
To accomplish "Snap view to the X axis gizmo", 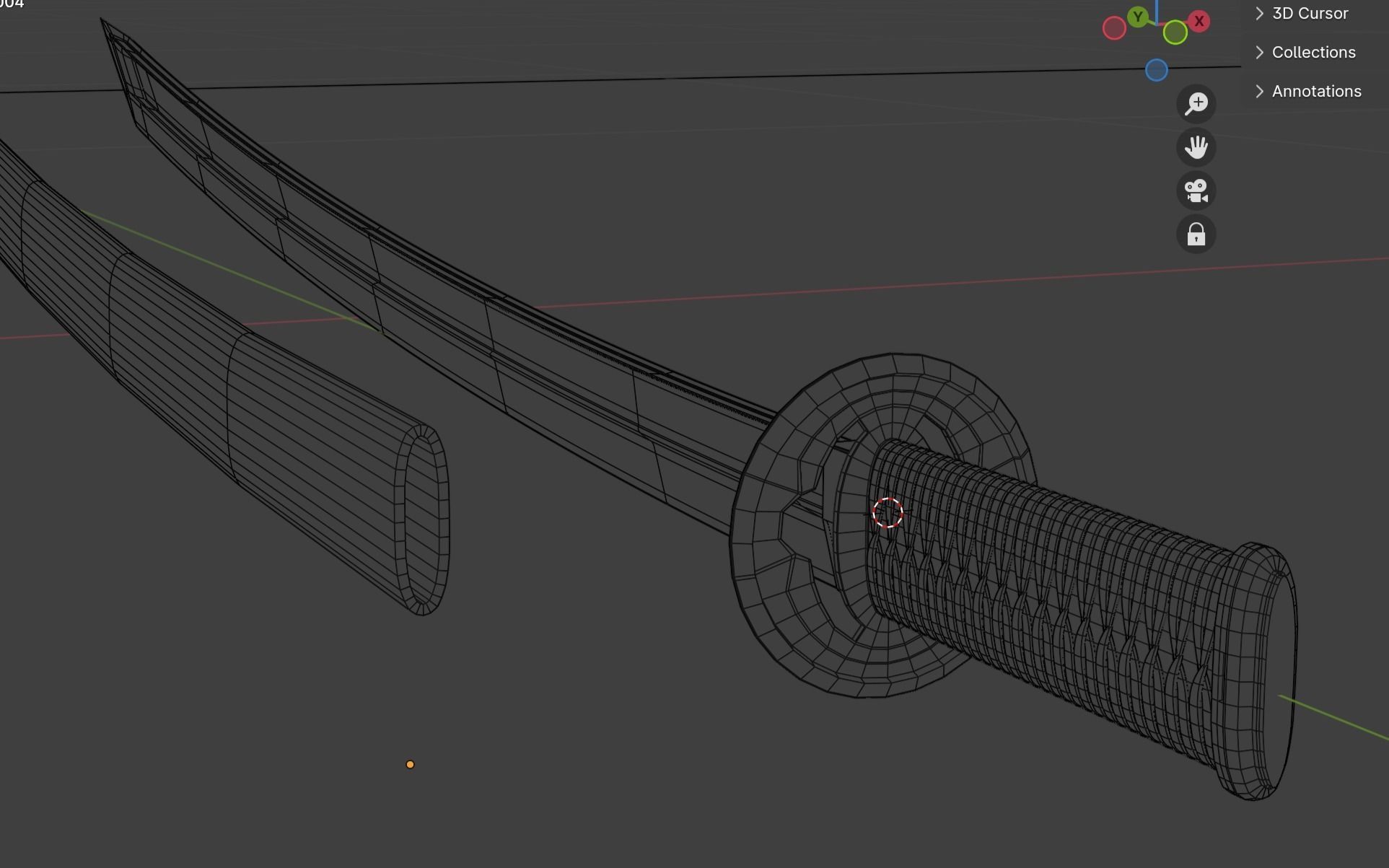I will [x=1199, y=22].
